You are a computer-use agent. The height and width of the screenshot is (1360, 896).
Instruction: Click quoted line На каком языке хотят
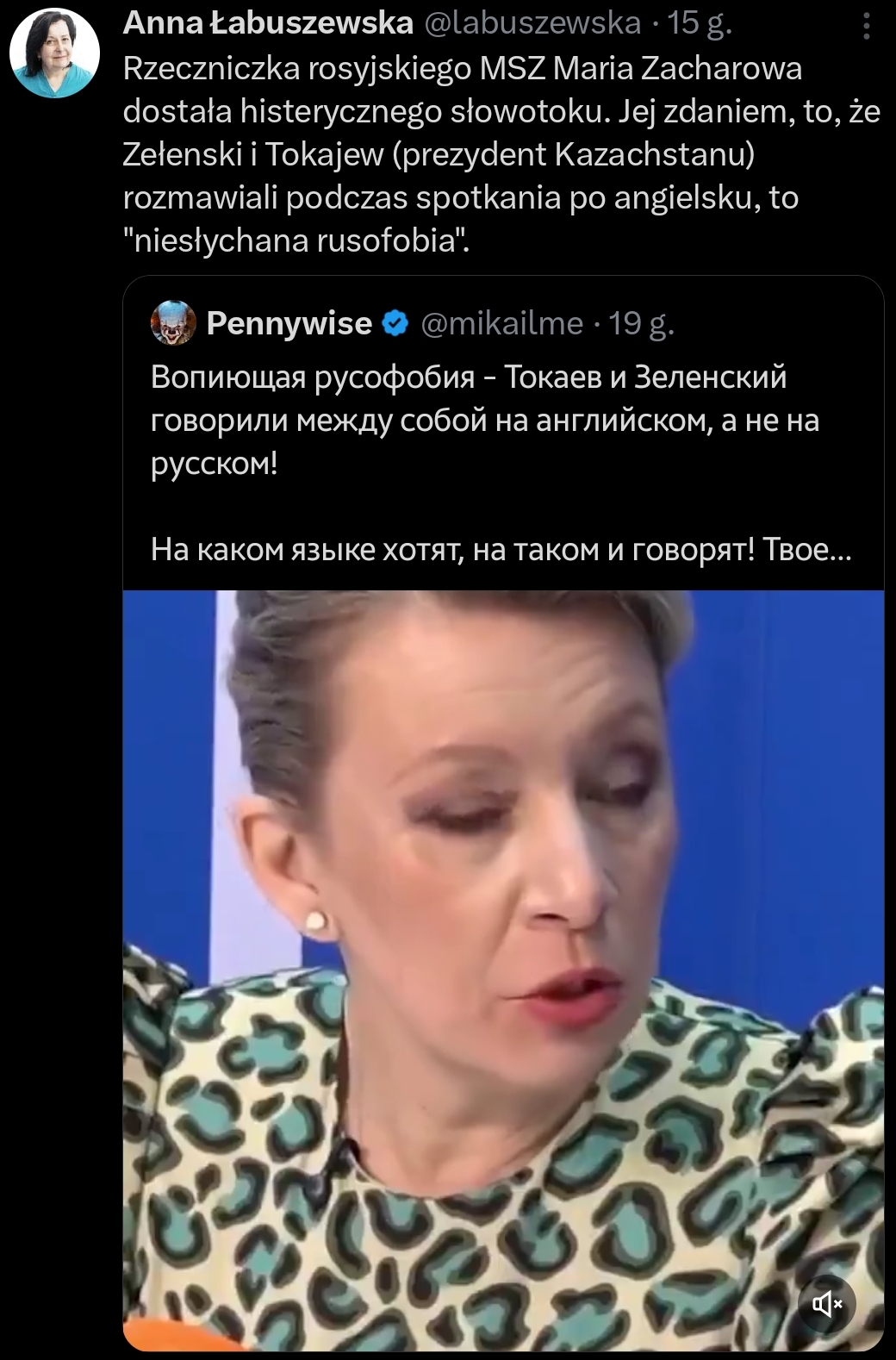tap(501, 549)
